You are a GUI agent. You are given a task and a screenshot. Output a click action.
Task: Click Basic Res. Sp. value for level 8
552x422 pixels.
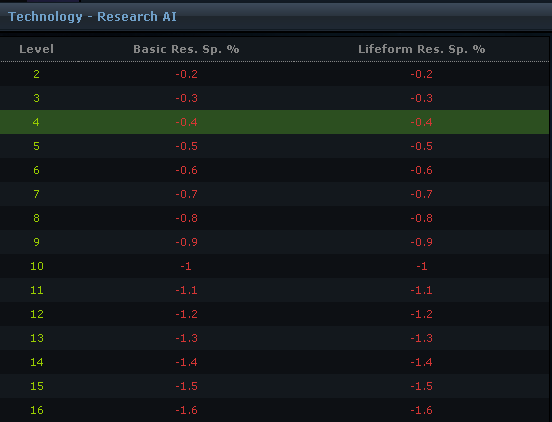(x=186, y=218)
